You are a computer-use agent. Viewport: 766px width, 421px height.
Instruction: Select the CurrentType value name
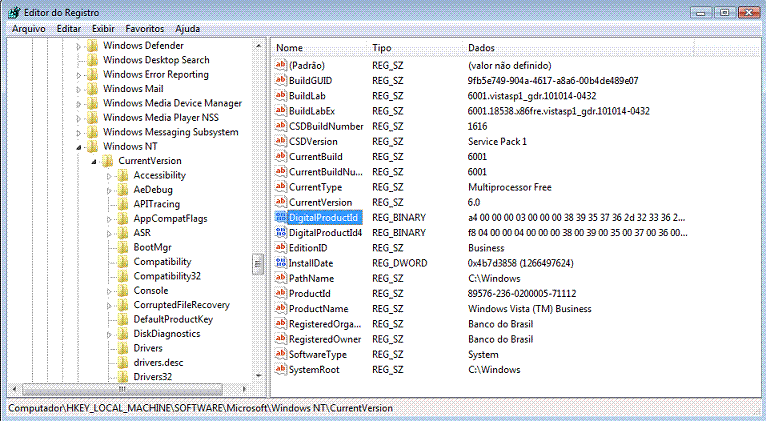(x=316, y=187)
